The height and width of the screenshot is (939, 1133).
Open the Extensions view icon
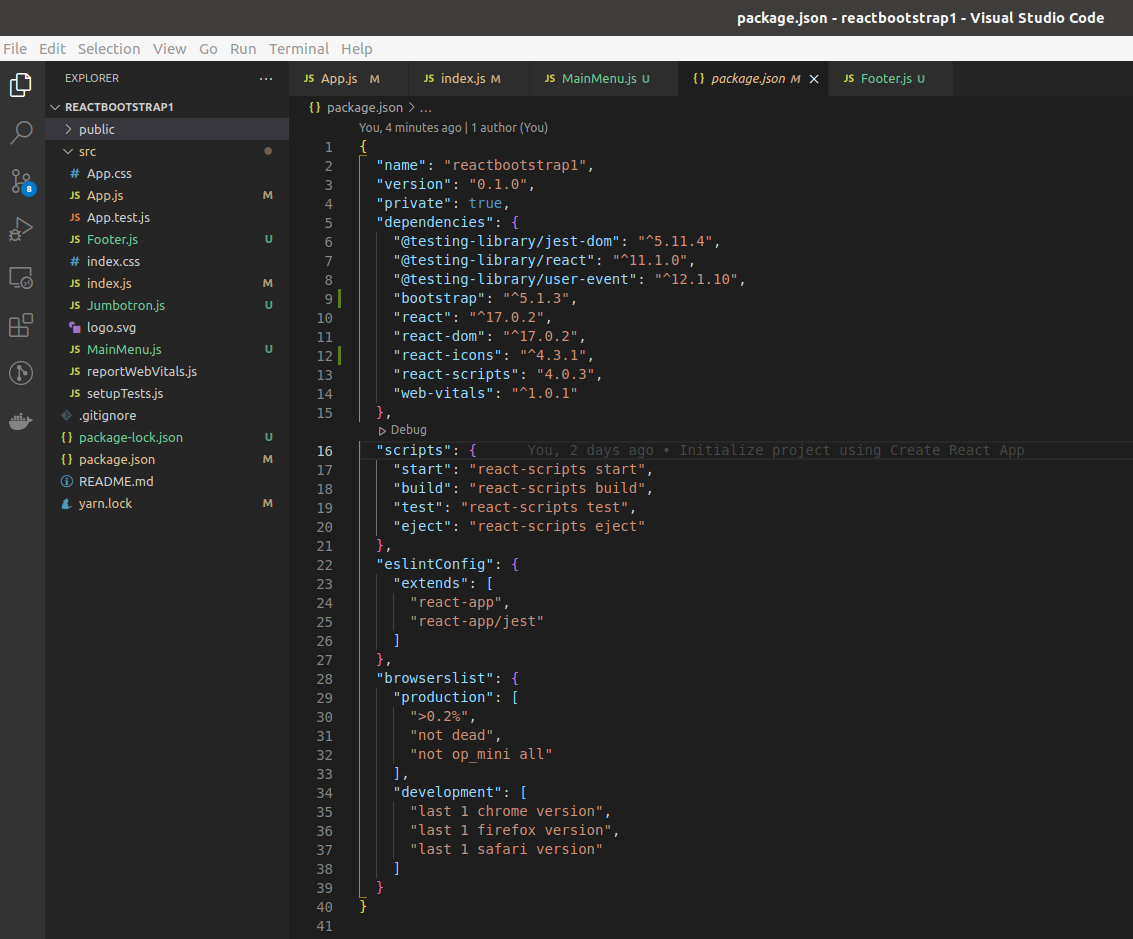tap(21, 325)
